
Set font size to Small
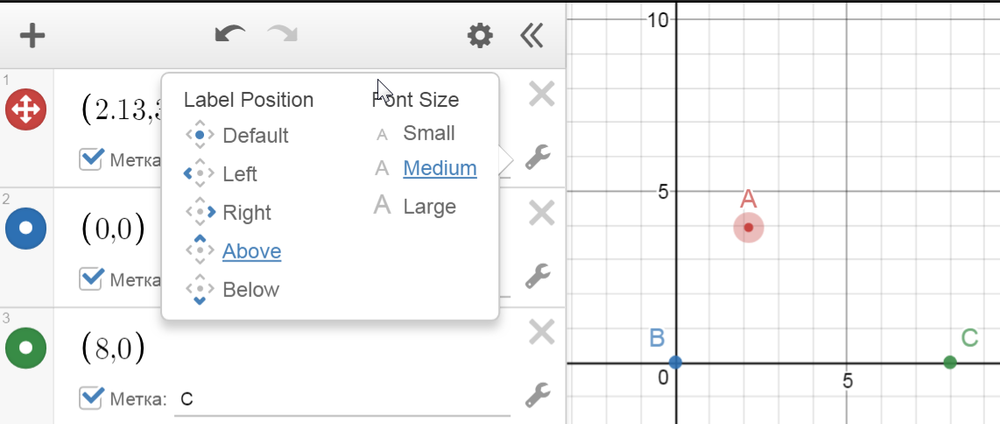pyautogui.click(x=428, y=133)
